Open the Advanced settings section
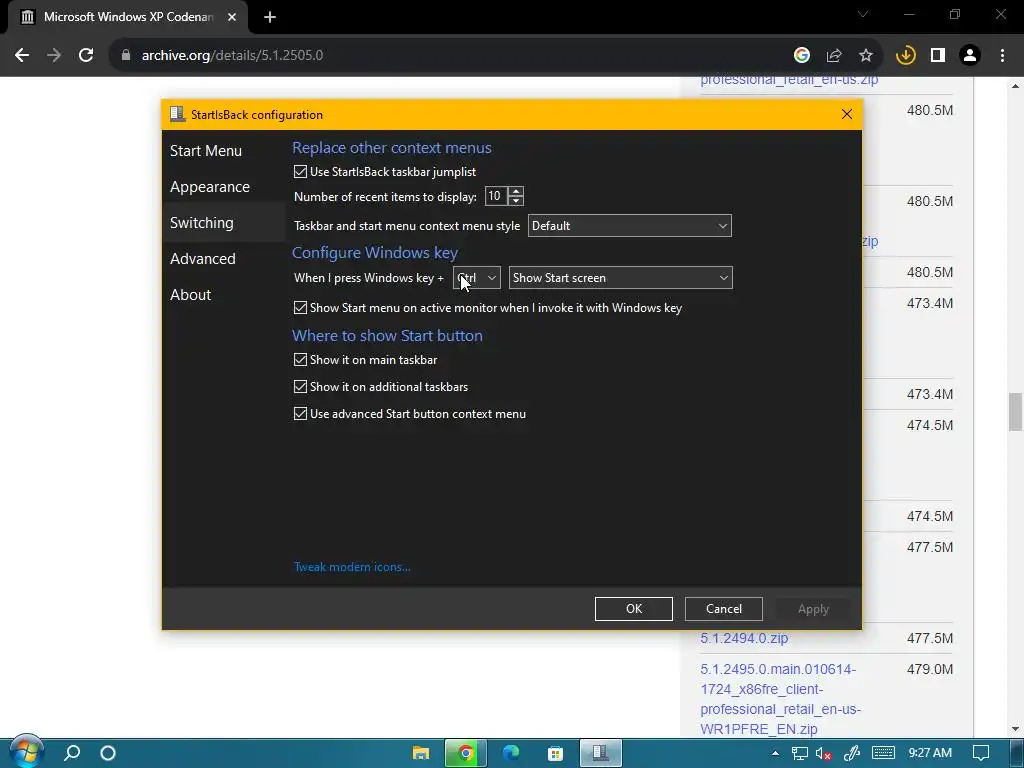This screenshot has width=1024, height=768. (x=202, y=259)
